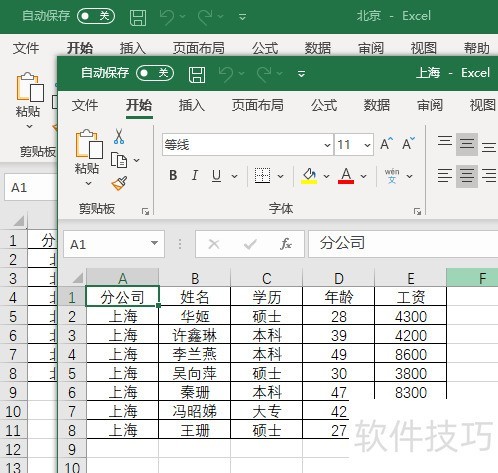The width and height of the screenshot is (498, 473).
Task: Decrease font size with the smaller A
Action: click(409, 144)
